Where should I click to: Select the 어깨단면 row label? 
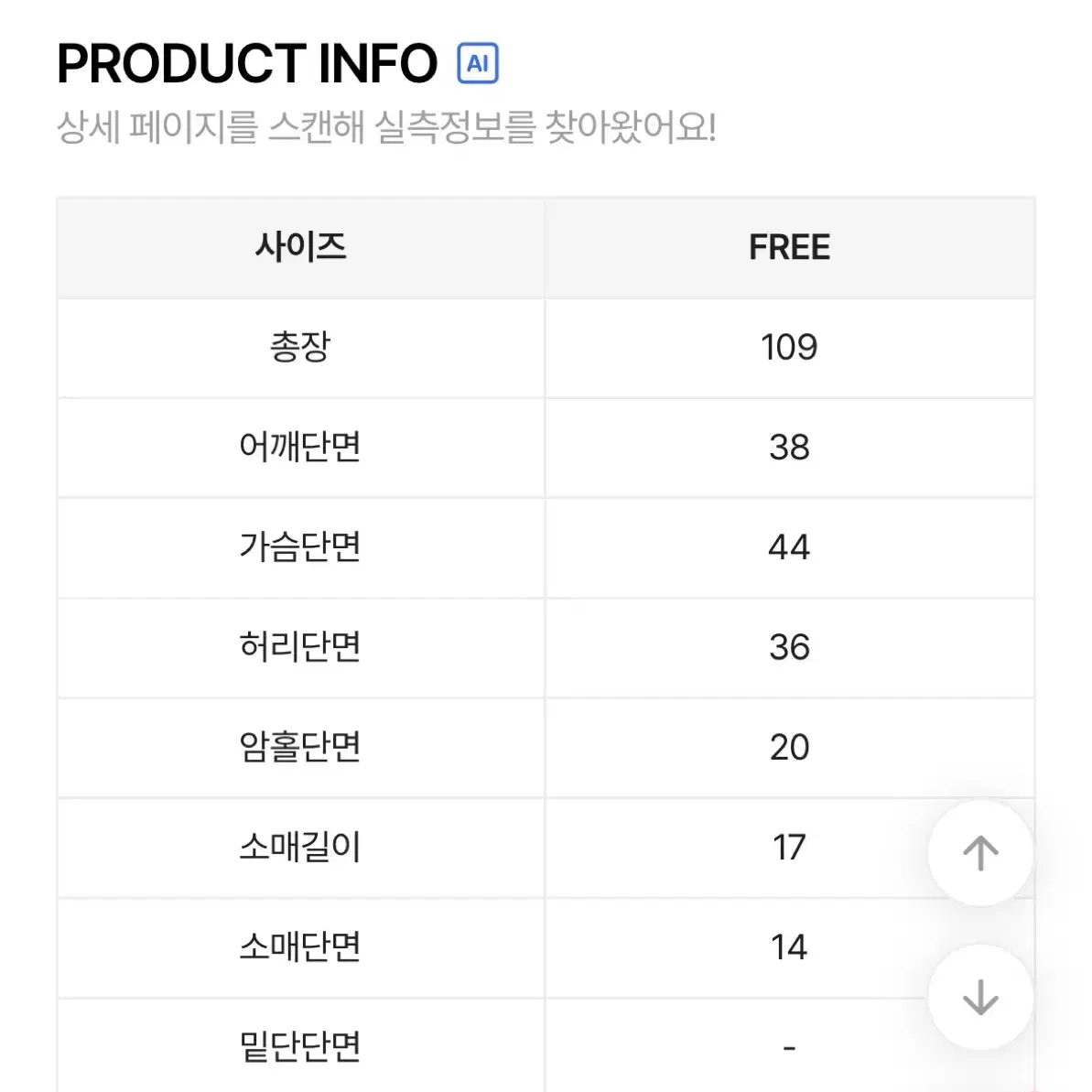click(x=301, y=447)
